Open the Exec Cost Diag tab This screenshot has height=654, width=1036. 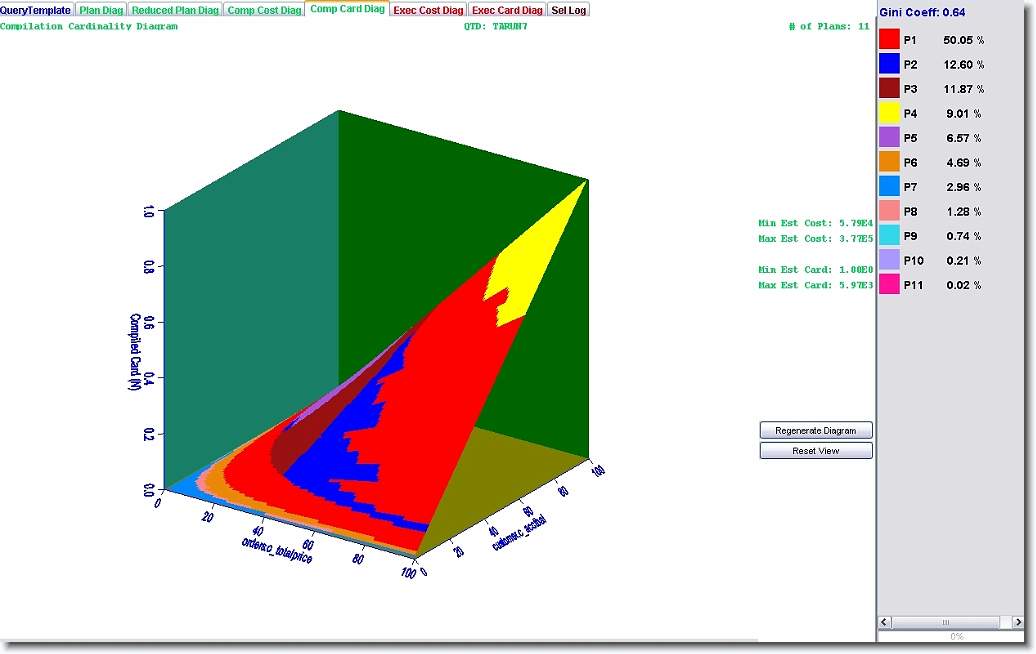(428, 10)
